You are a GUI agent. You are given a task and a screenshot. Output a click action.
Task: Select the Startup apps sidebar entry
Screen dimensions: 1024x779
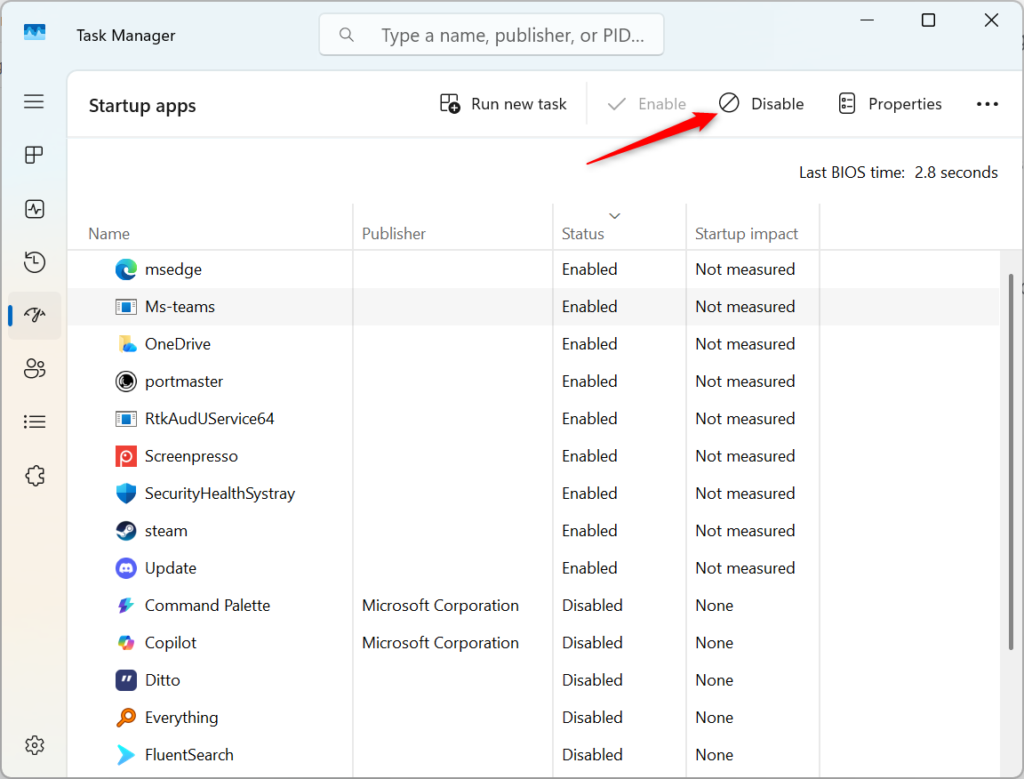click(34, 315)
